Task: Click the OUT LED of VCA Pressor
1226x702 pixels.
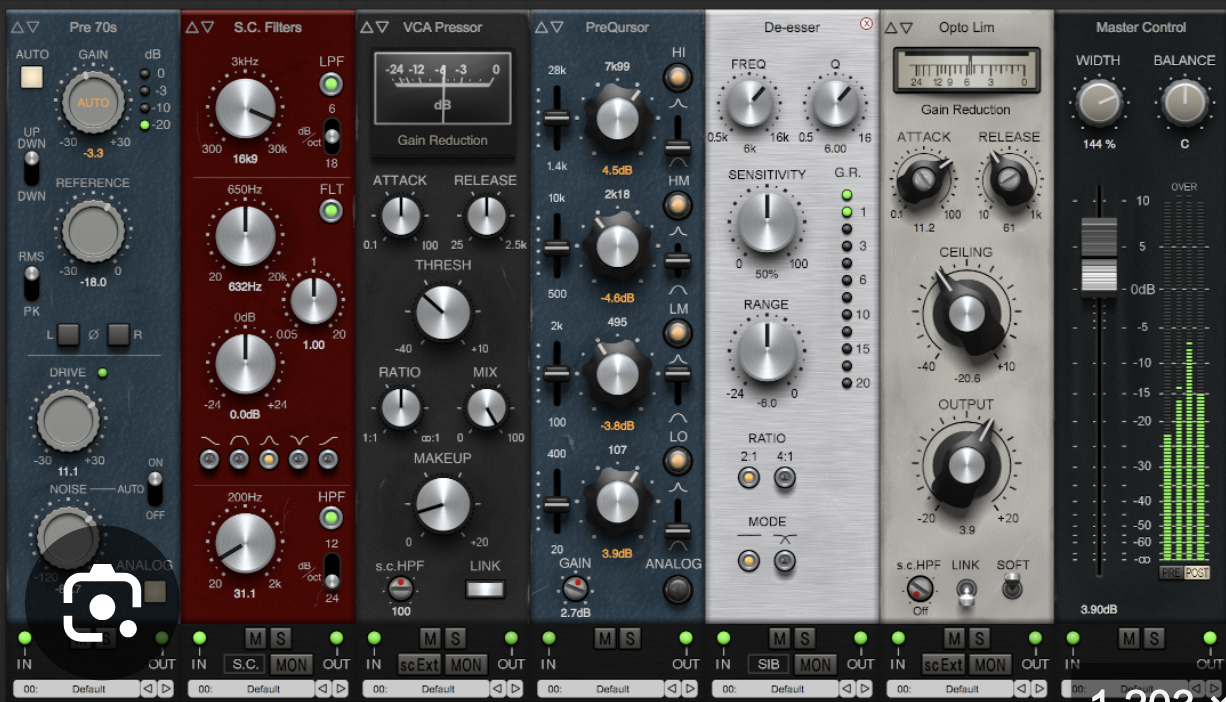Action: [511, 638]
